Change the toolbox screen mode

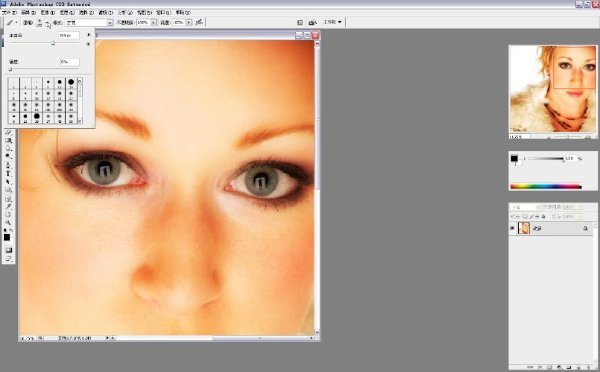[x=8, y=259]
